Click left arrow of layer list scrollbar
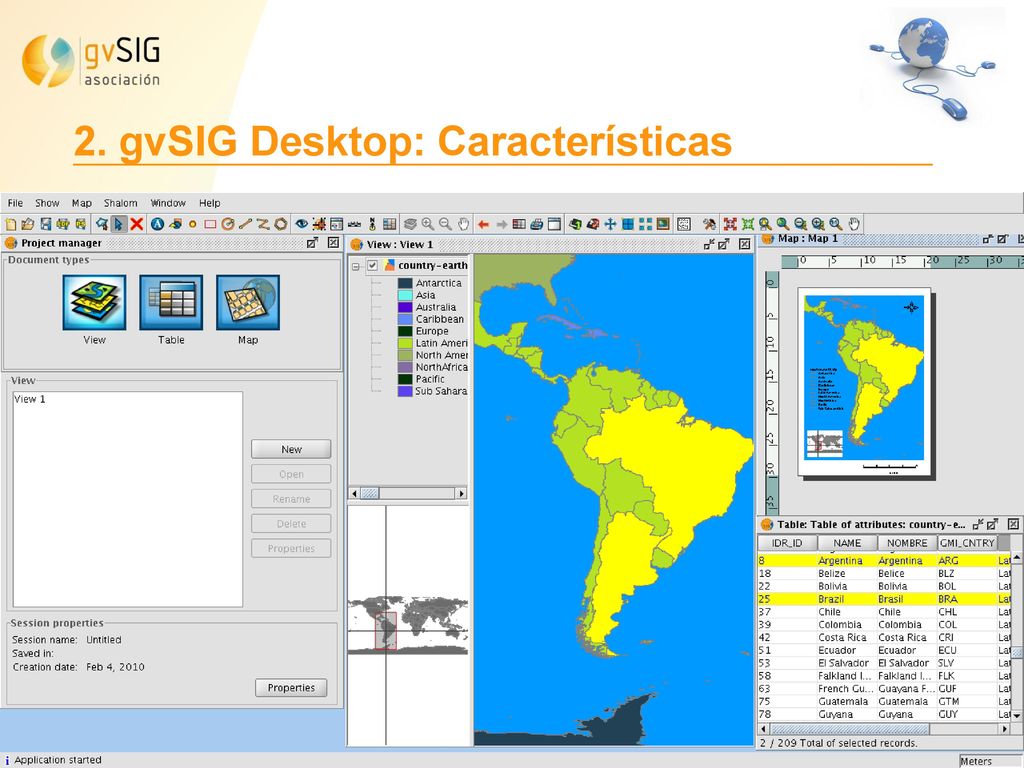This screenshot has height=768, width=1024. click(x=354, y=494)
